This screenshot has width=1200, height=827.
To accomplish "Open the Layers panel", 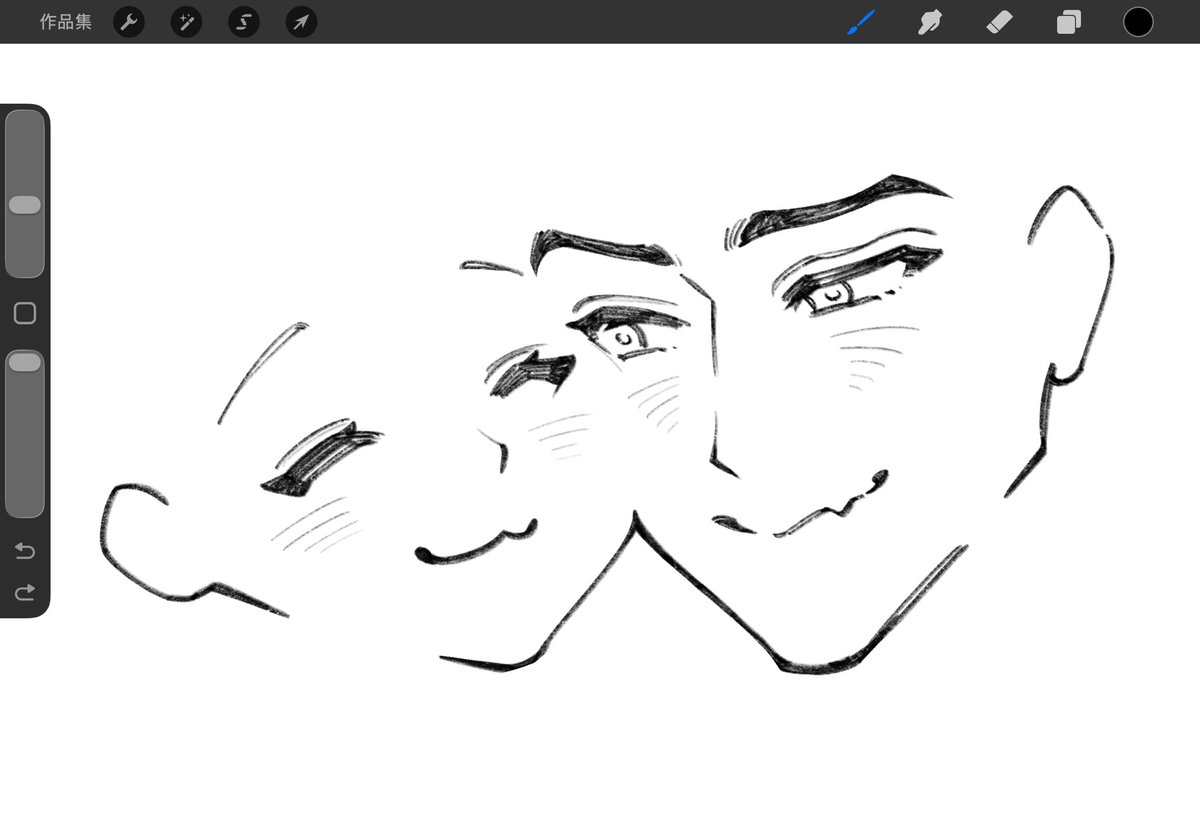I will (x=1069, y=22).
